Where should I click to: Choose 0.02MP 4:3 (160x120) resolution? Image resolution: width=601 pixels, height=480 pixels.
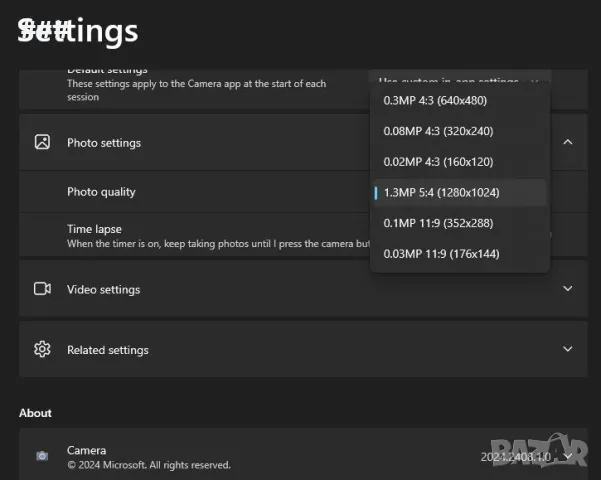click(x=460, y=162)
